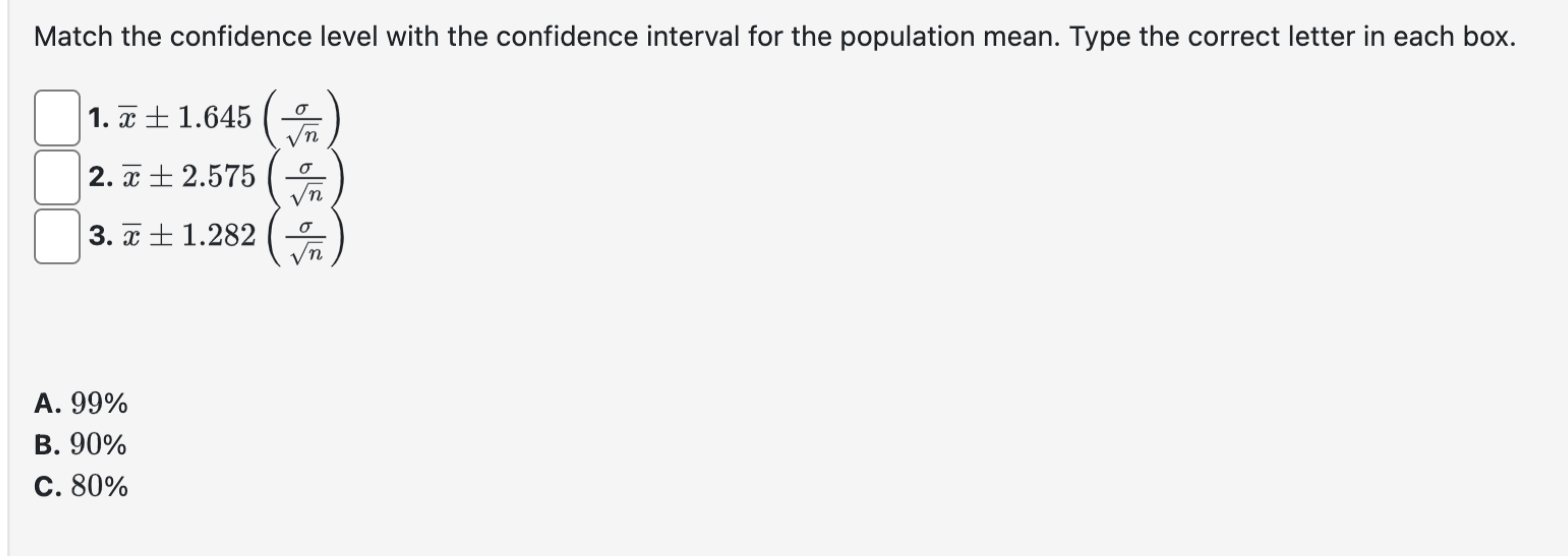Click the bold number 1 label
Image resolution: width=1568 pixels, height=556 pixels.
[99, 117]
